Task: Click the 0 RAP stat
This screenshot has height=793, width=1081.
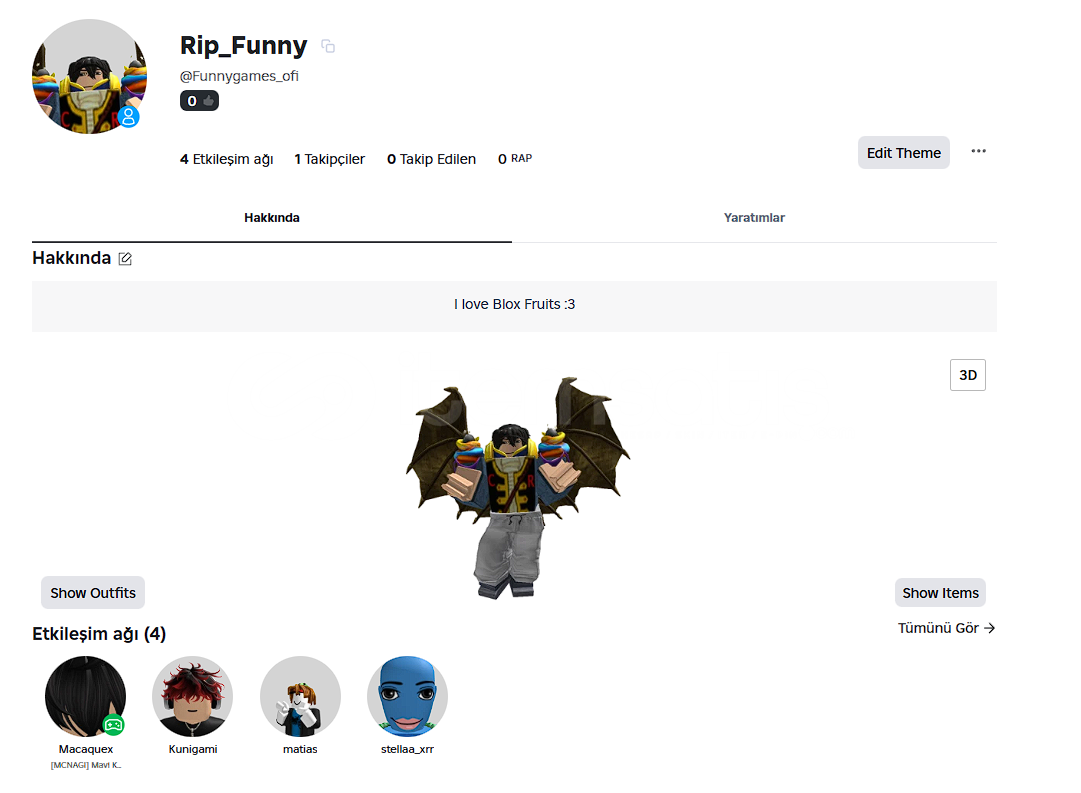Action: point(515,159)
